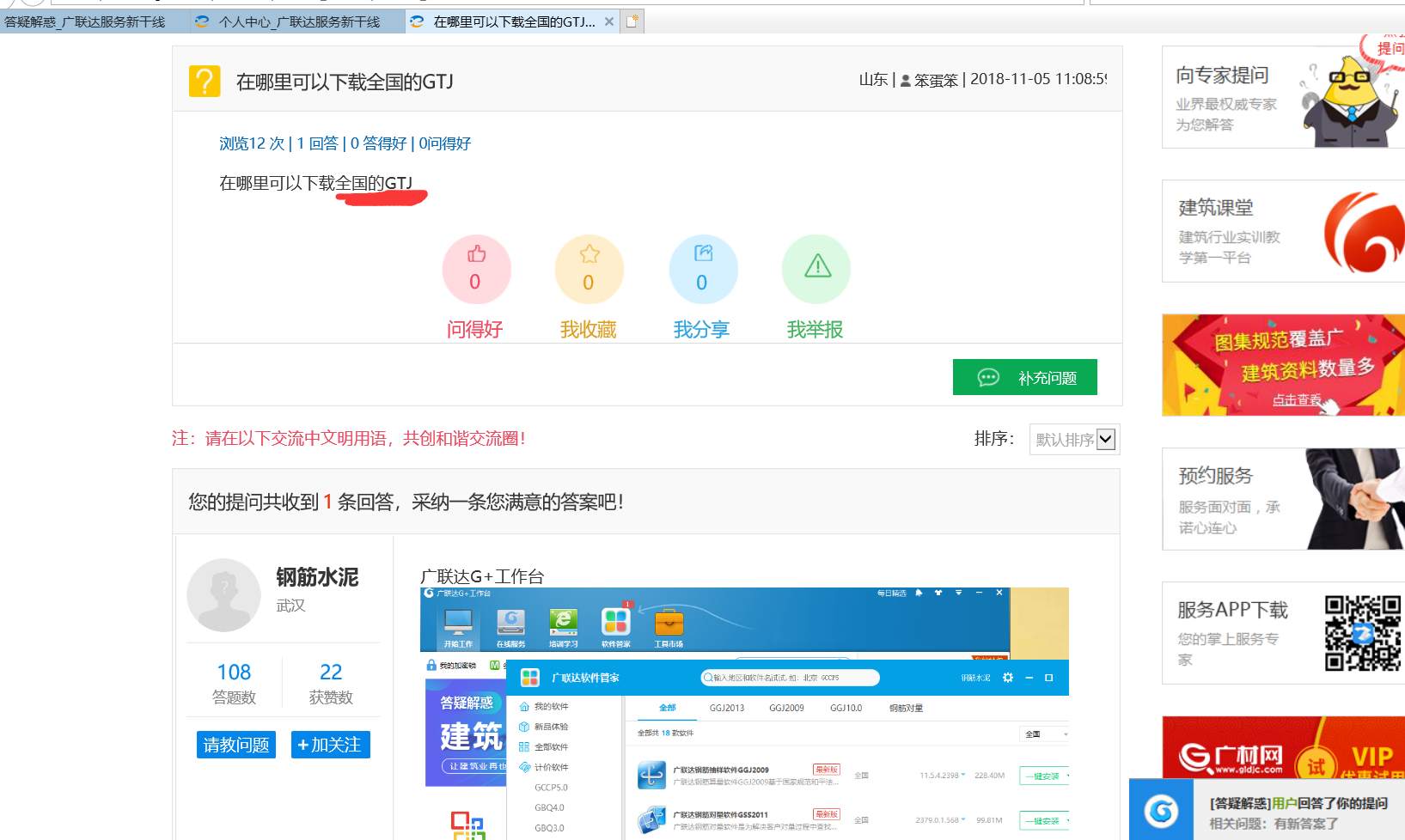Open the 全国 region dropdown
1405x840 pixels.
pos(1045,734)
